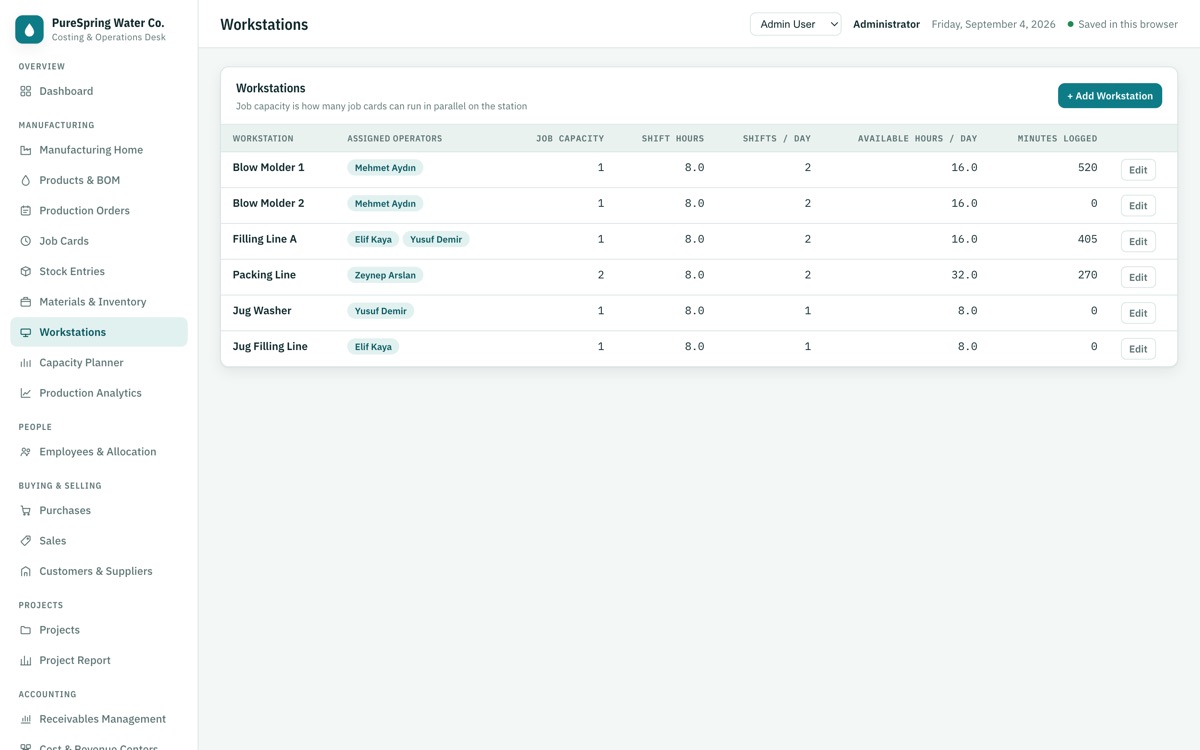The height and width of the screenshot is (750, 1200).
Task: Click the Receivables Management bars icon
Action: 26,719
